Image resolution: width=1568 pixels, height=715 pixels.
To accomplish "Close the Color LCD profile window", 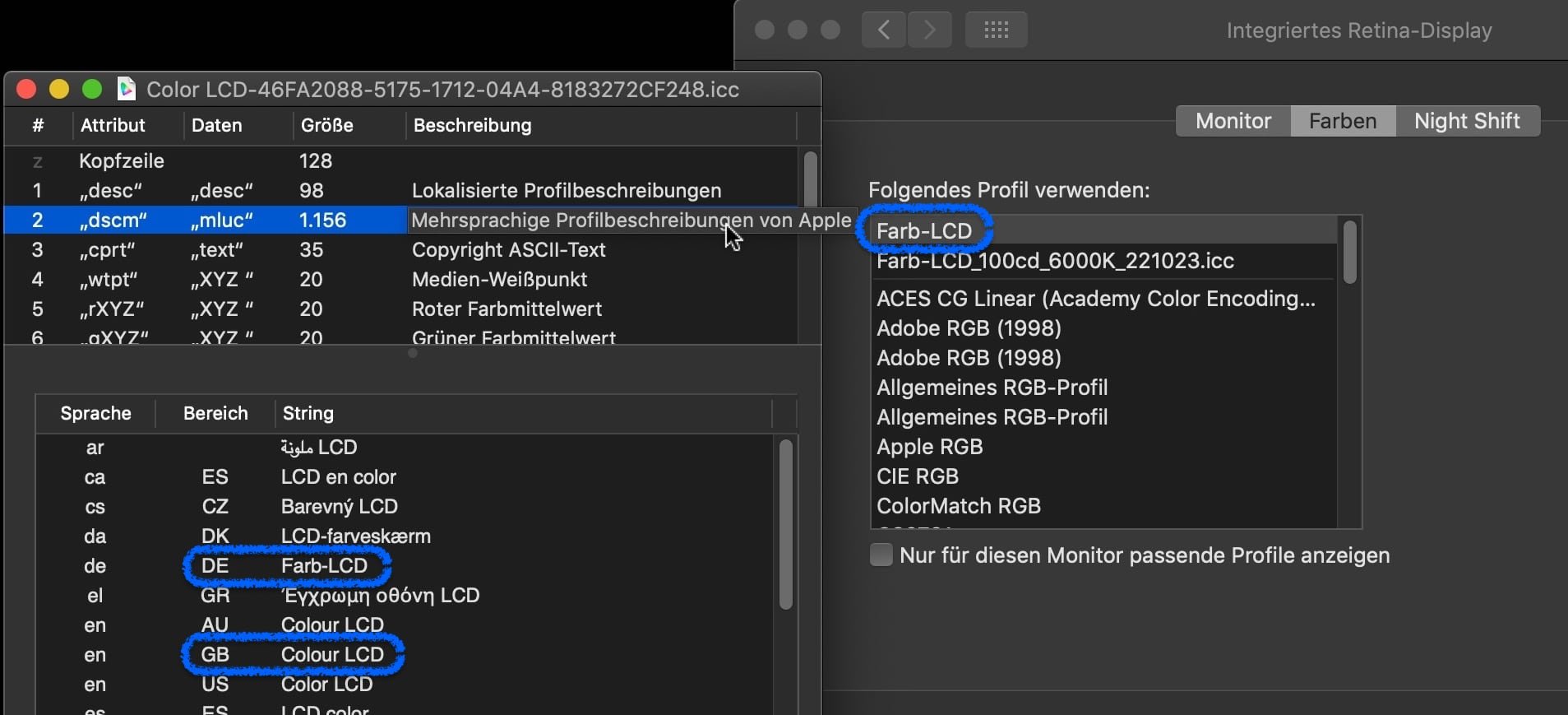I will (x=26, y=89).
